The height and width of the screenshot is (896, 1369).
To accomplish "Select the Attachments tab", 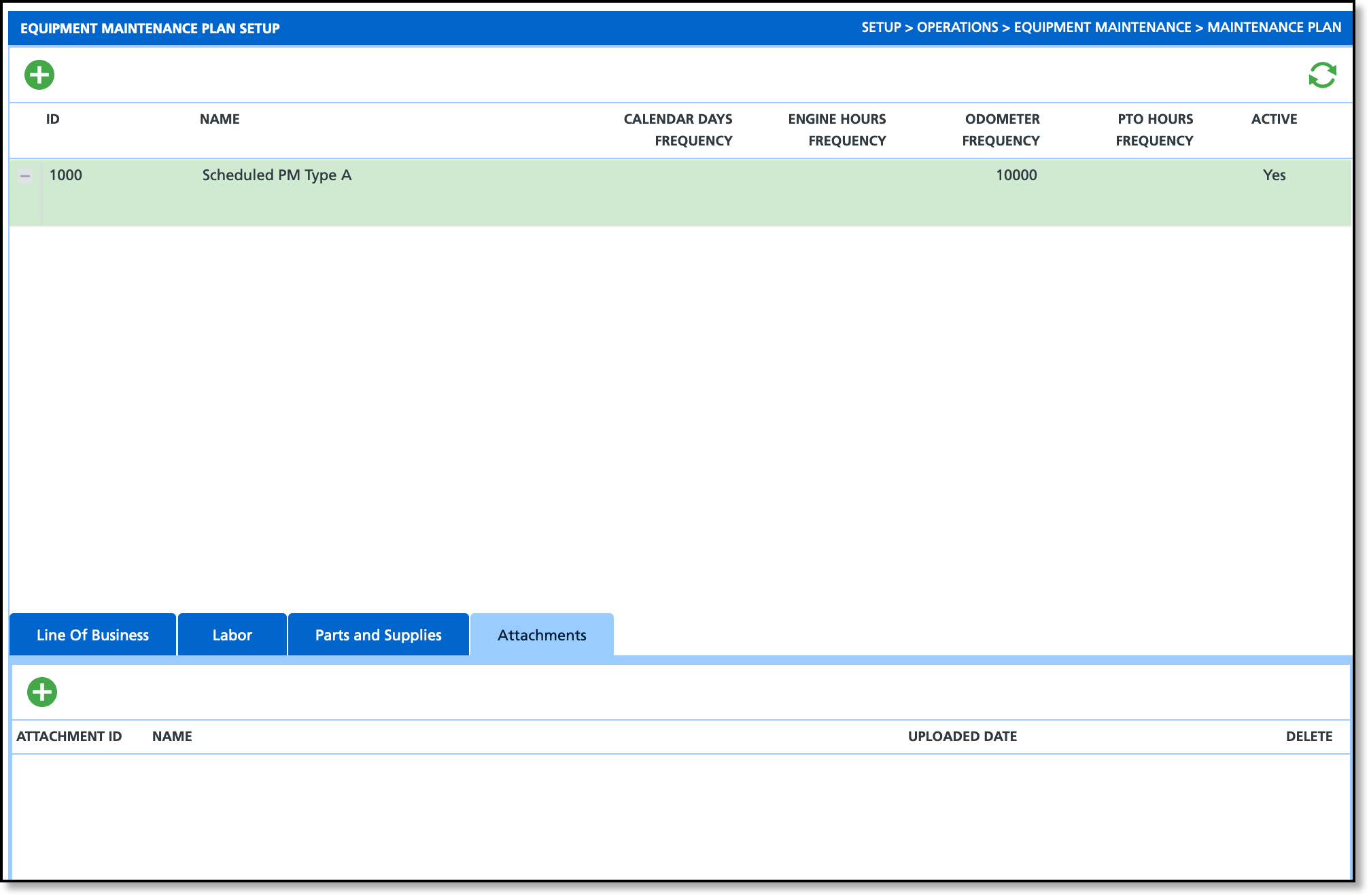I will tap(542, 635).
